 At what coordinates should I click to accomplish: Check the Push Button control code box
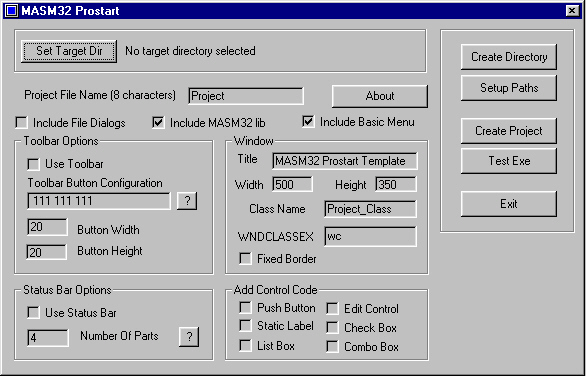tap(246, 308)
